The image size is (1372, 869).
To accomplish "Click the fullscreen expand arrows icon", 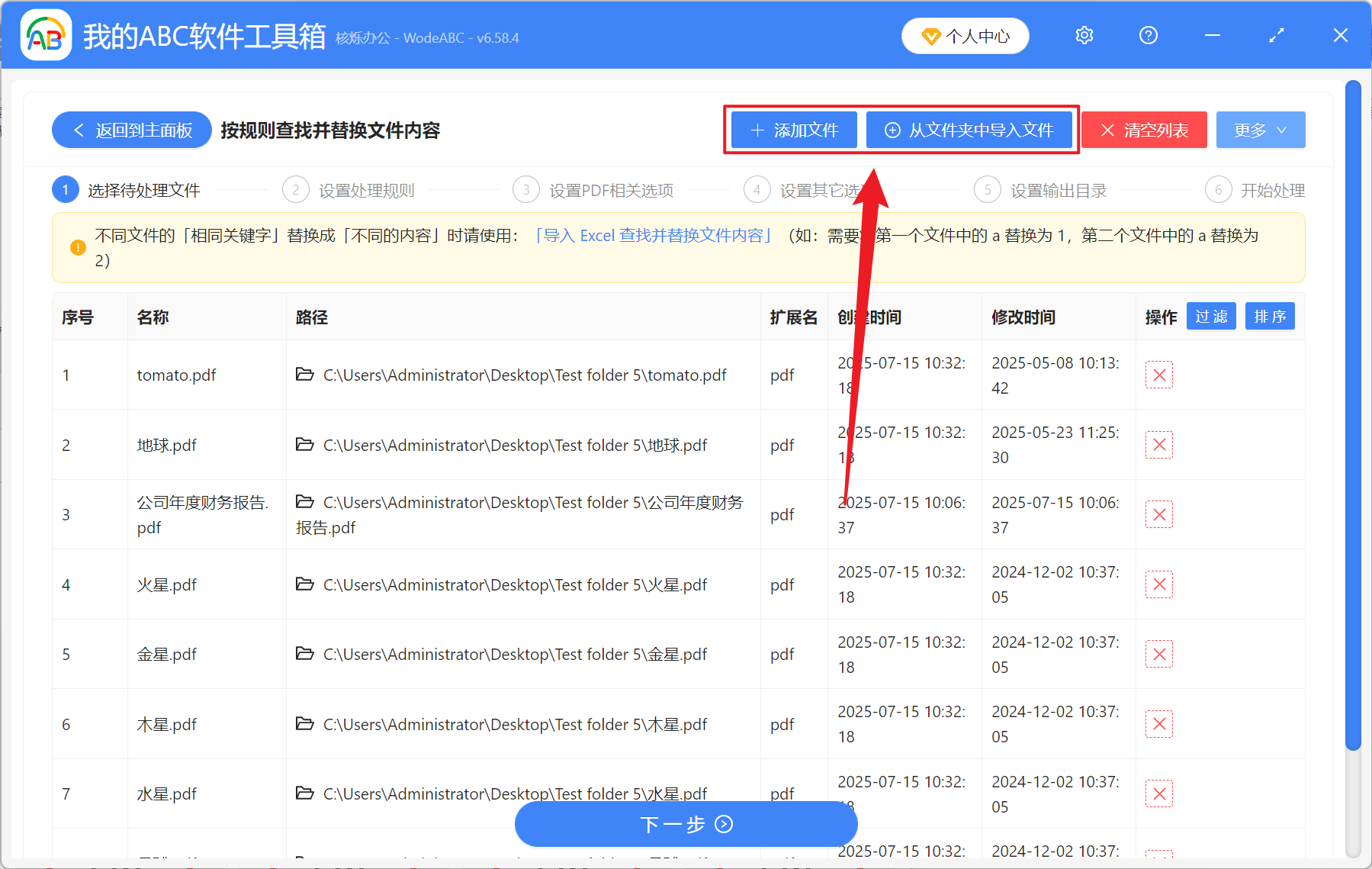I will (x=1276, y=35).
